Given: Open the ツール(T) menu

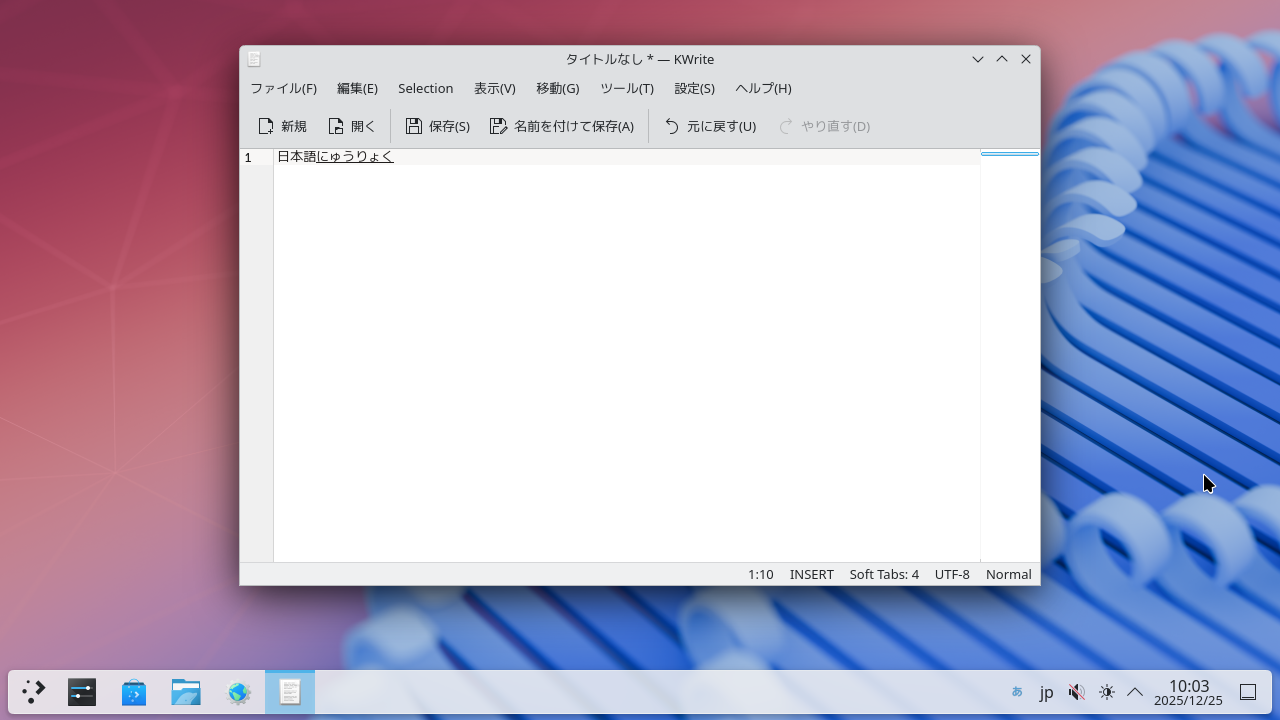Looking at the screenshot, I should tap(626, 88).
